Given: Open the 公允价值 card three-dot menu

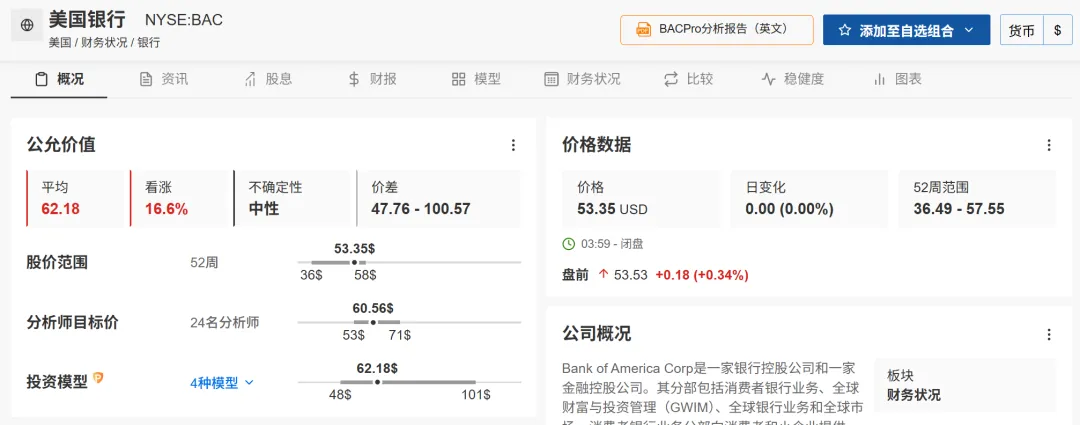Looking at the screenshot, I should pos(513,145).
